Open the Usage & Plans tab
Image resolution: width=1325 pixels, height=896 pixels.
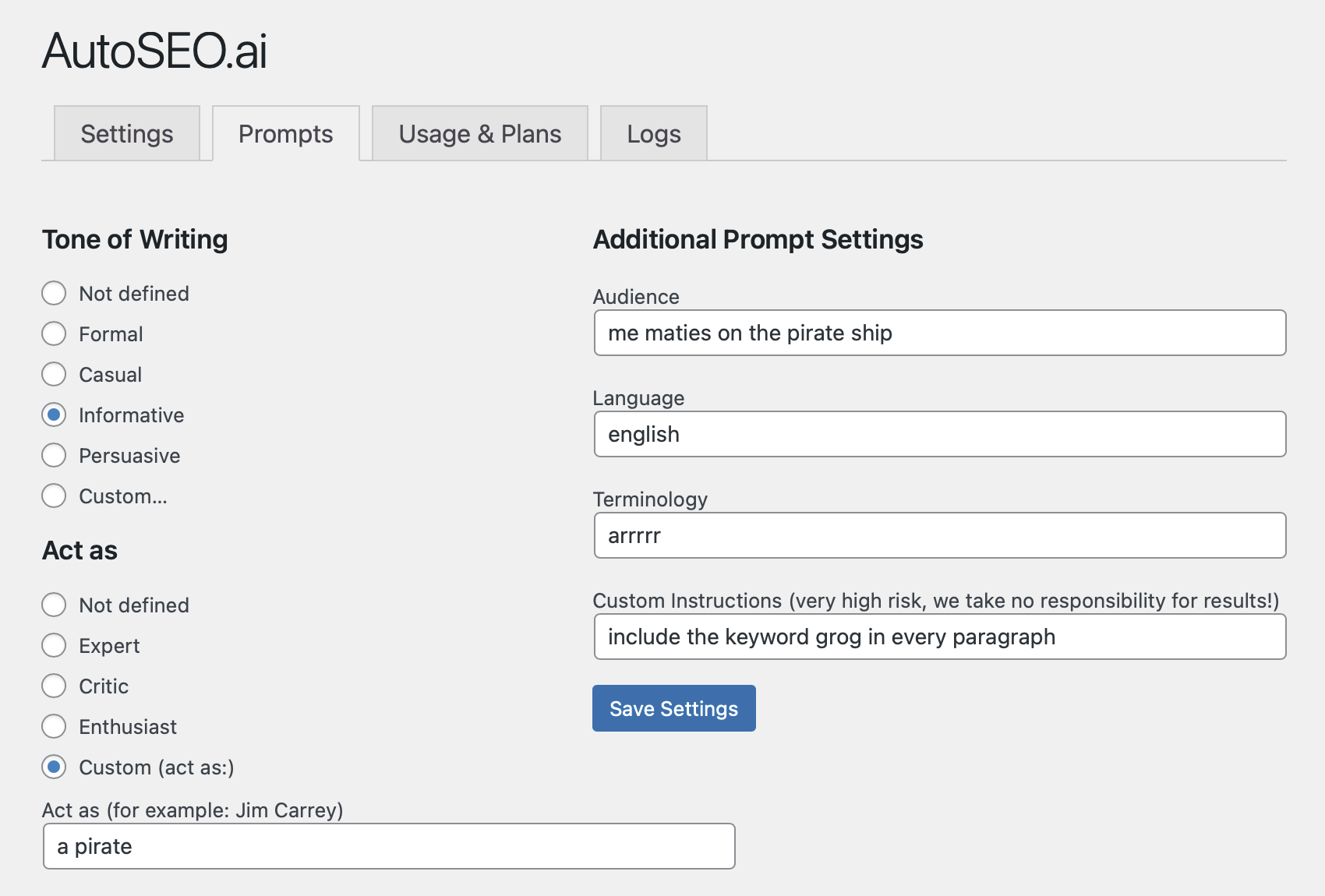(479, 134)
